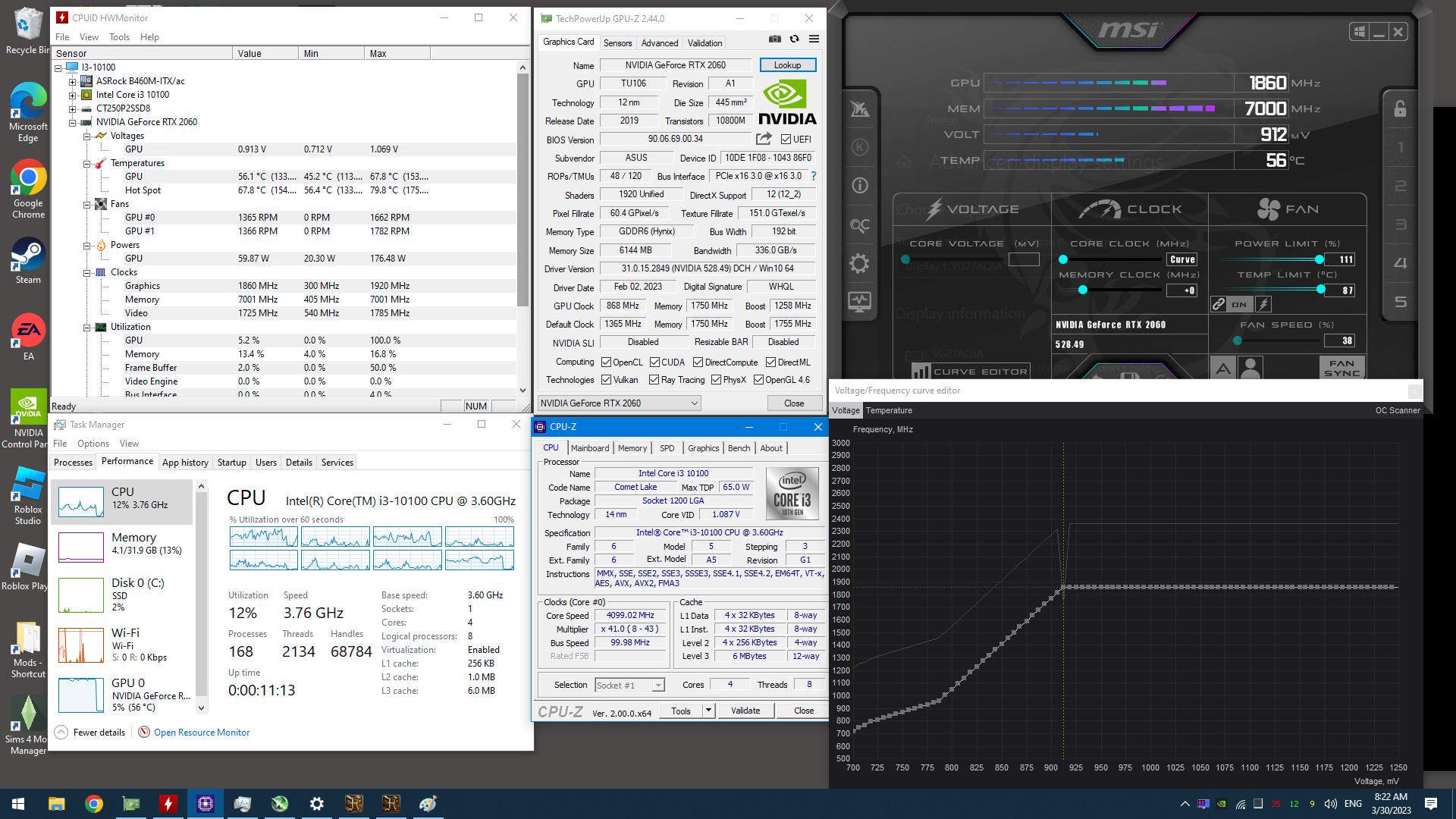
Task: Open Resource Monitor link
Action: click(x=202, y=733)
